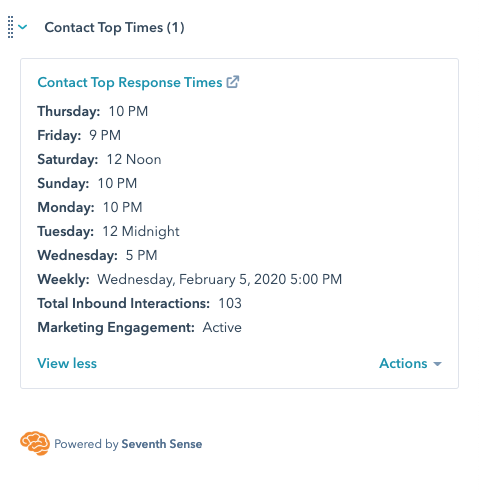Viewport: 479px width, 490px height.
Task: Click the Saturday 12 Noon row
Action: [99, 159]
